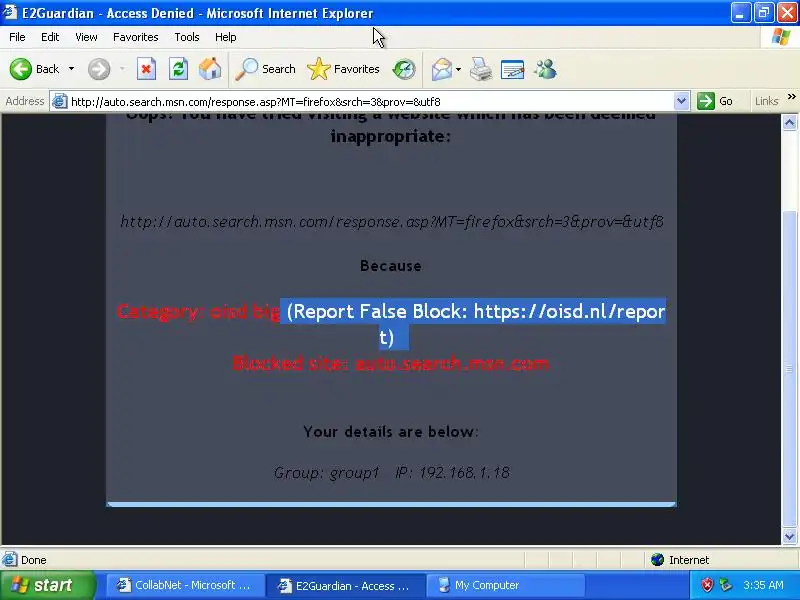Go to the Home page icon
Image resolution: width=800 pixels, height=600 pixels.
[210, 69]
